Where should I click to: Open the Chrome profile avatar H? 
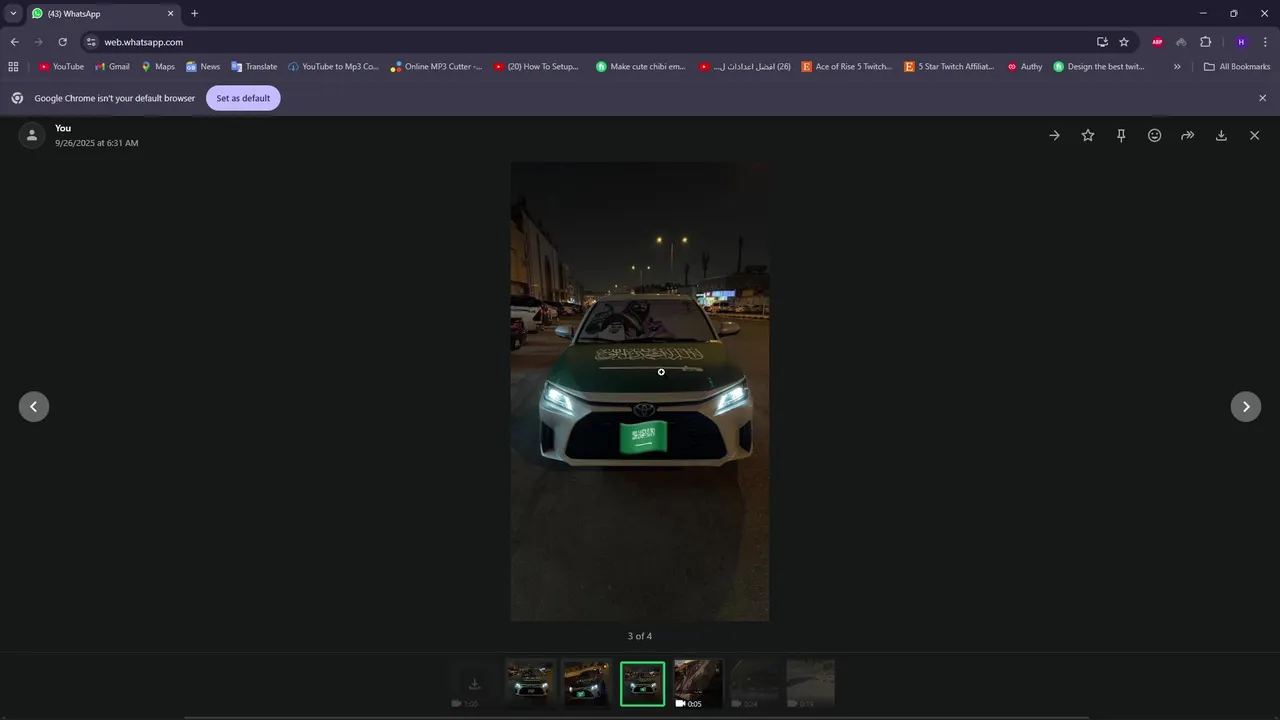point(1241,42)
